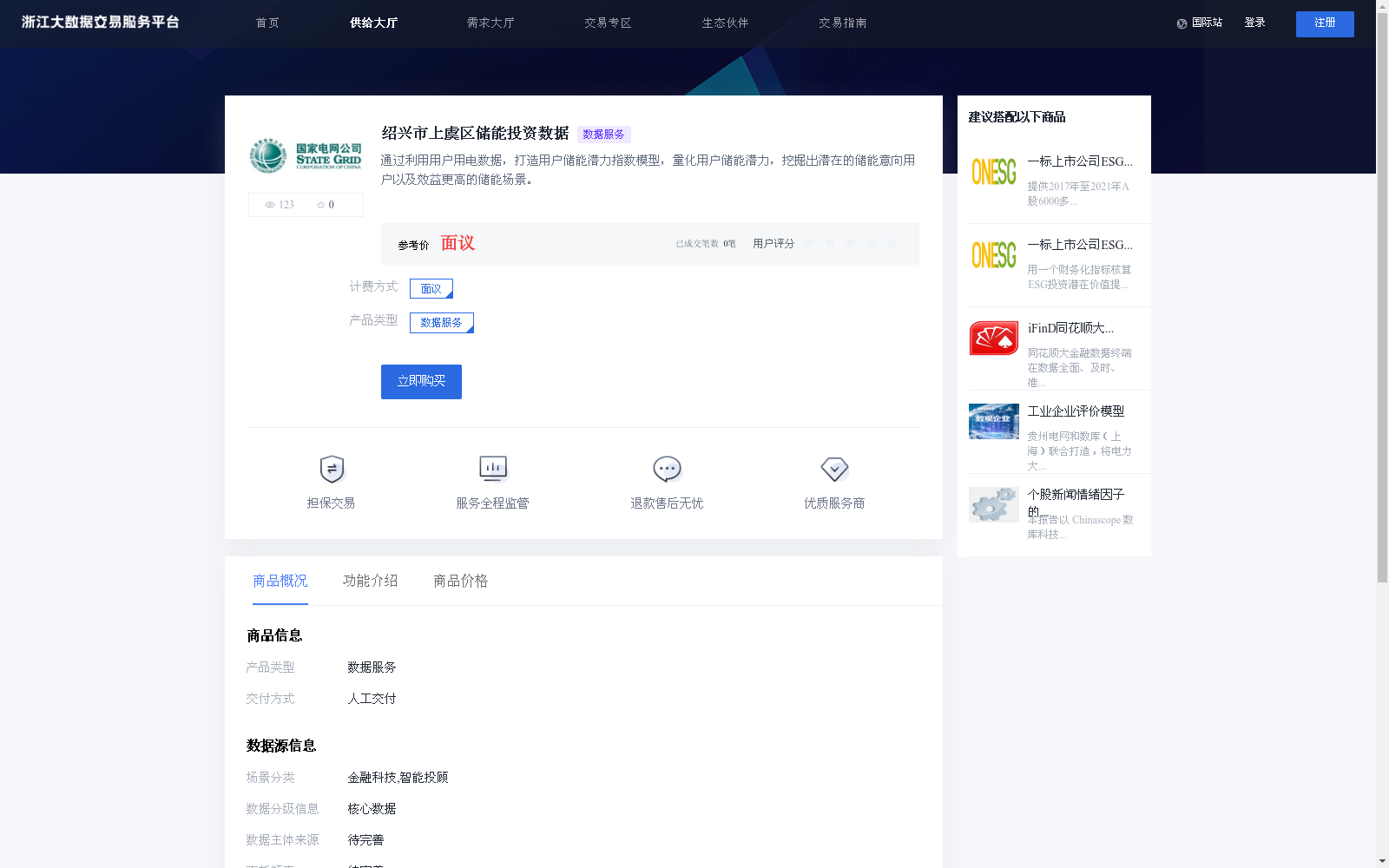Click the gears thumbnail for 个股新闻情绪因子
The image size is (1389, 868).
coord(994,504)
